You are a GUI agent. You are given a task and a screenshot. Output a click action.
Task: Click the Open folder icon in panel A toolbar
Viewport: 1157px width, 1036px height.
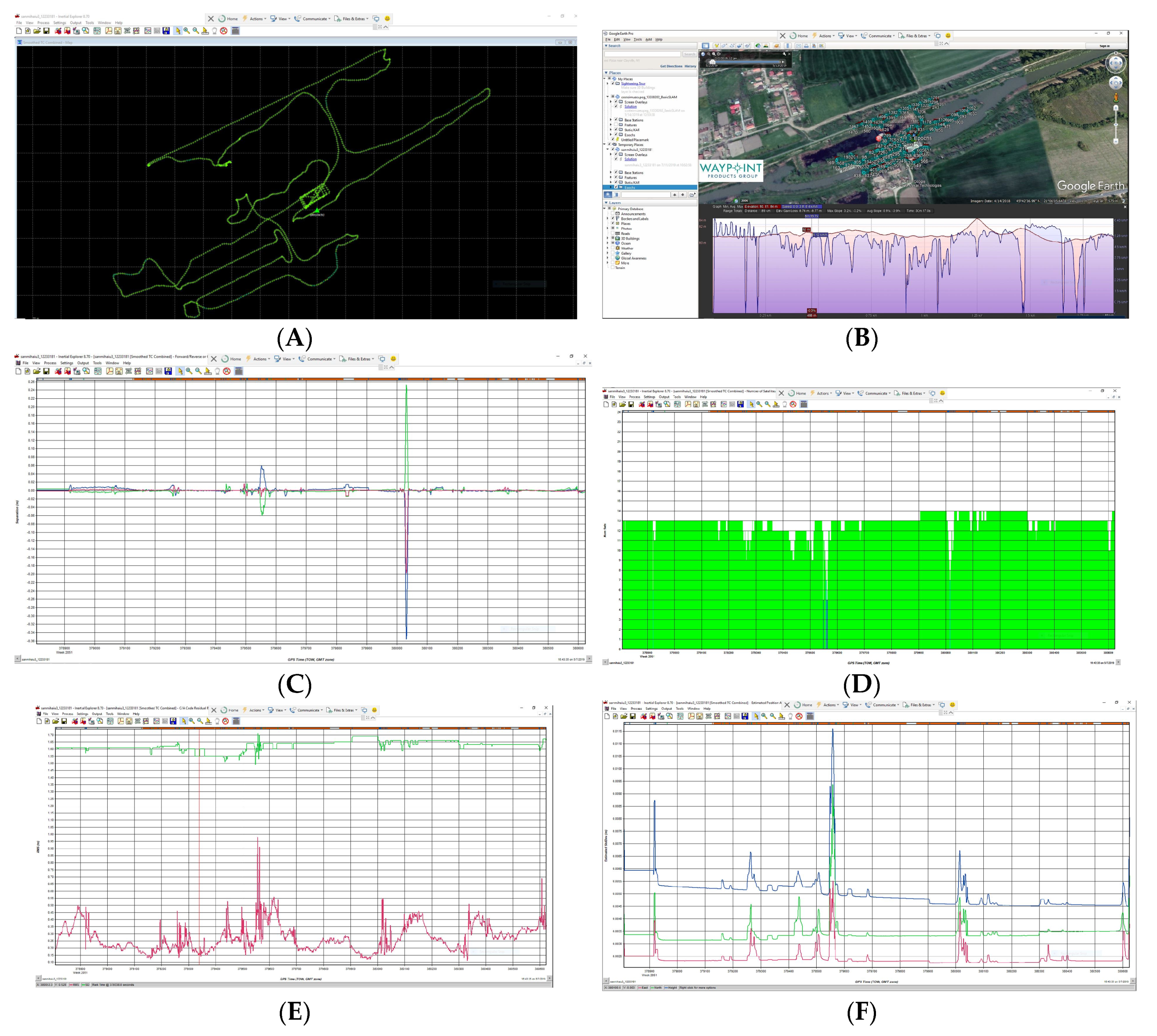click(36, 31)
